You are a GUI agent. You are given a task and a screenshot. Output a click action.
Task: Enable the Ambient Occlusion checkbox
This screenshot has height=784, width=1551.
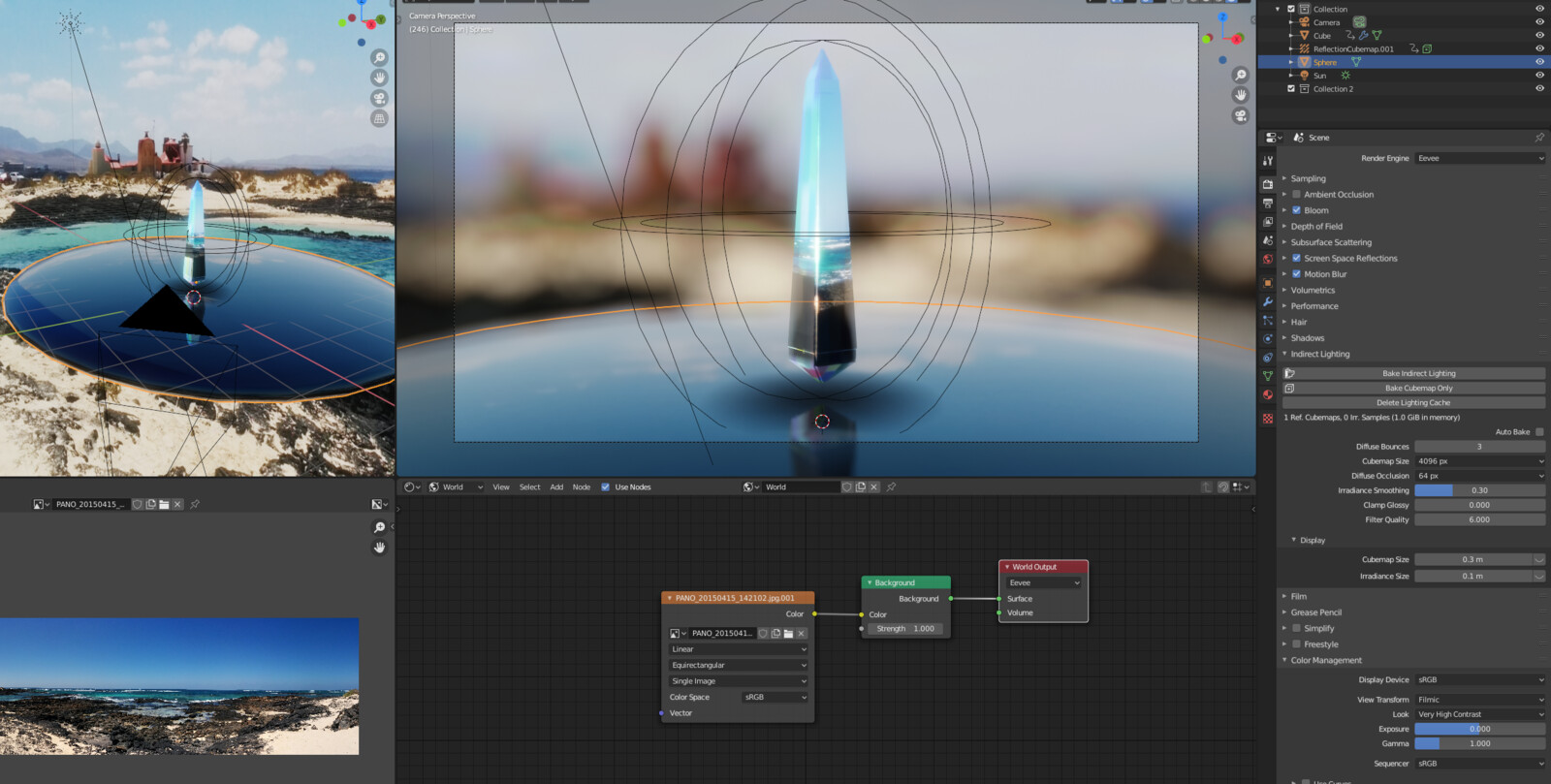point(1296,195)
